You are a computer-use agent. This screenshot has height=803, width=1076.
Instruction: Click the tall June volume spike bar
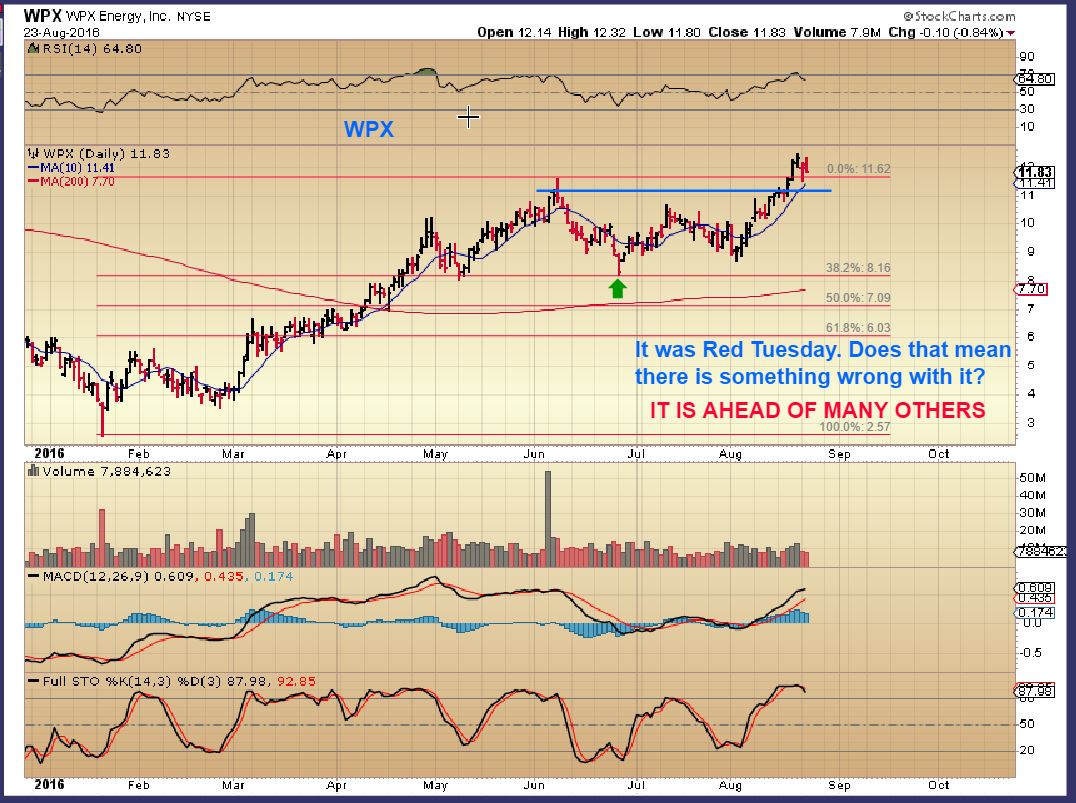pos(548,519)
